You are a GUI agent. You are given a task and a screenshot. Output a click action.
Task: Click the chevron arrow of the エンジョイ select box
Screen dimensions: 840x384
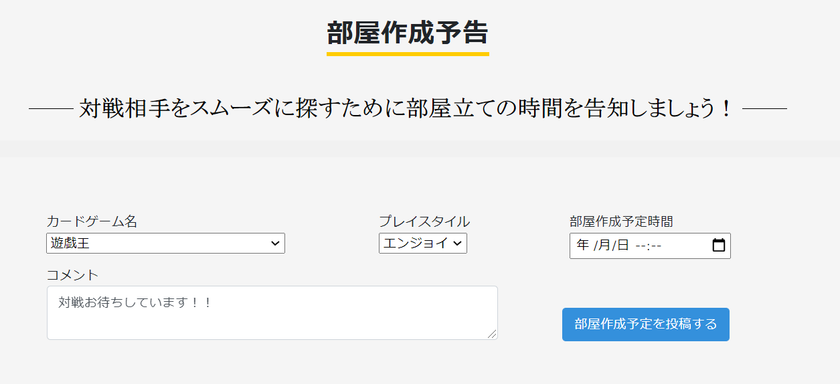pos(458,243)
